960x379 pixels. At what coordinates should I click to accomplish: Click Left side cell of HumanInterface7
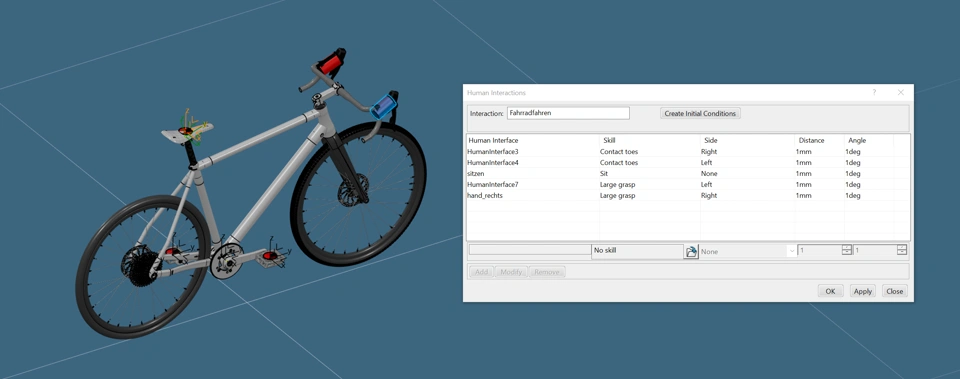707,184
